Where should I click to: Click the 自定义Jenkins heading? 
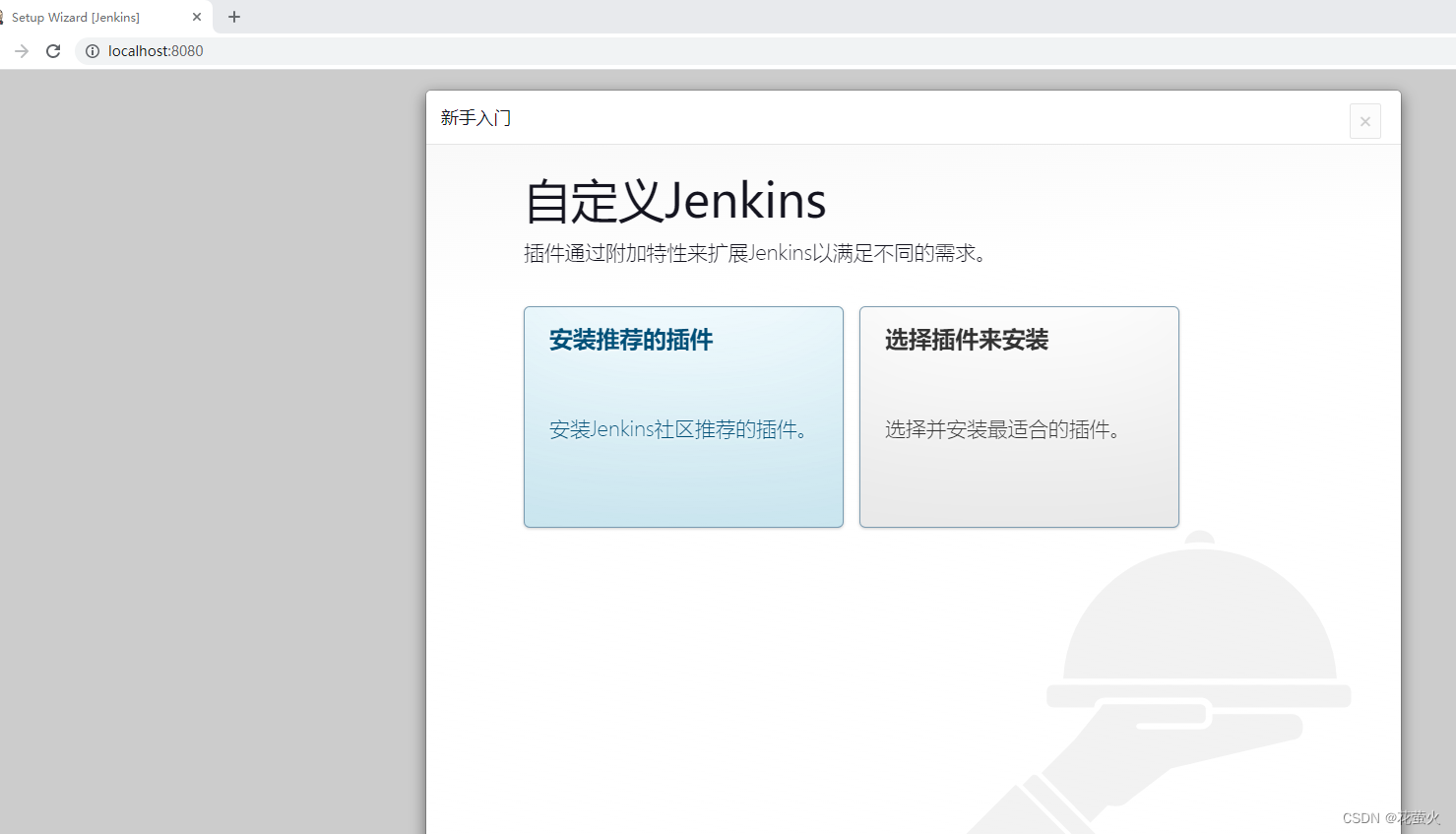tap(675, 201)
